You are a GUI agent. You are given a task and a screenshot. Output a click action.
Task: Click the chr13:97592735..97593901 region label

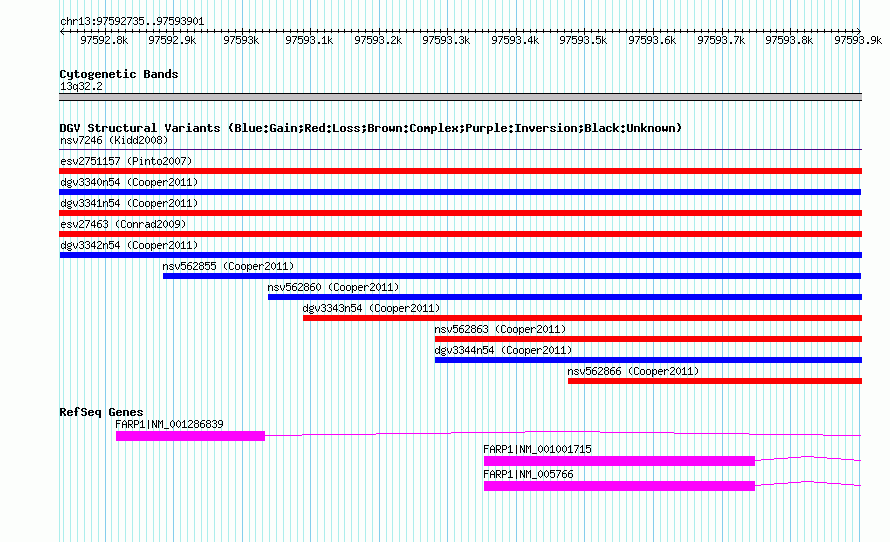[132, 22]
